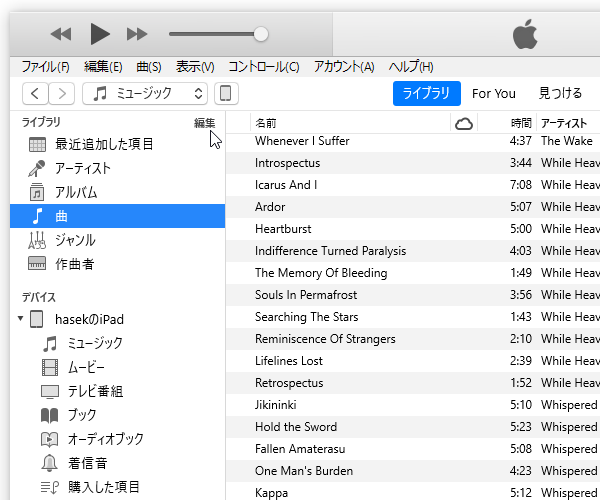
Task: Select the song Icarus And I
Action: (x=286, y=185)
